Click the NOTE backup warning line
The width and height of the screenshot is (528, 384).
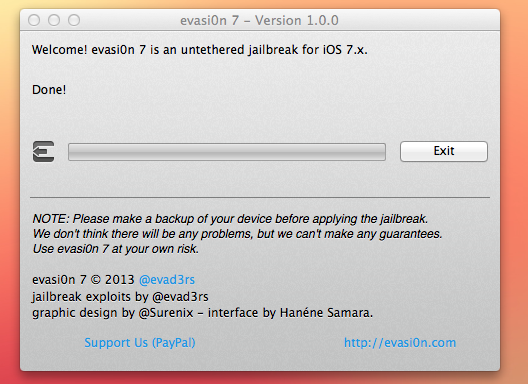(230, 219)
